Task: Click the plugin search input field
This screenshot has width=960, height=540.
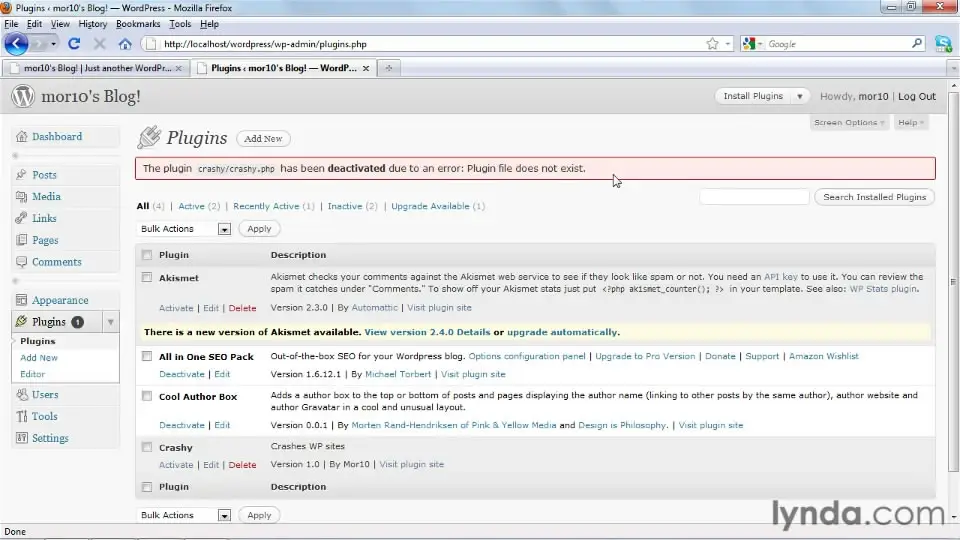Action: (x=754, y=197)
